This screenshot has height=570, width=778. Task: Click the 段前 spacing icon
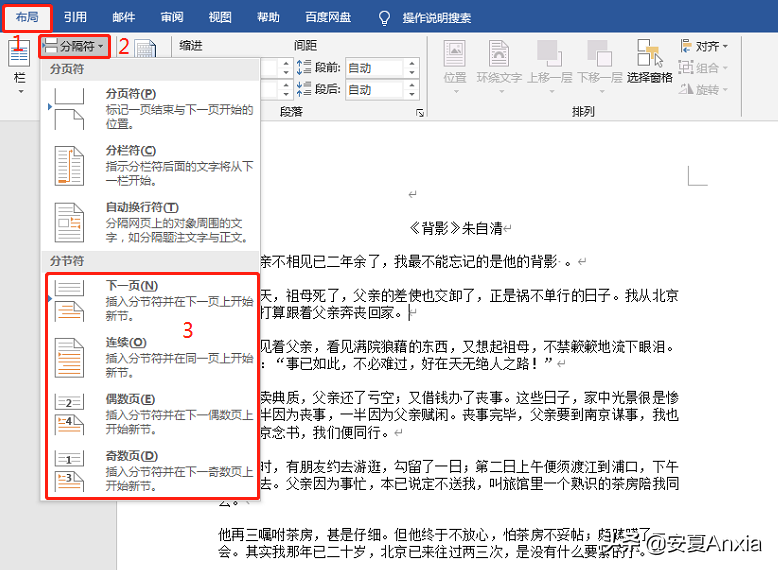click(304, 67)
